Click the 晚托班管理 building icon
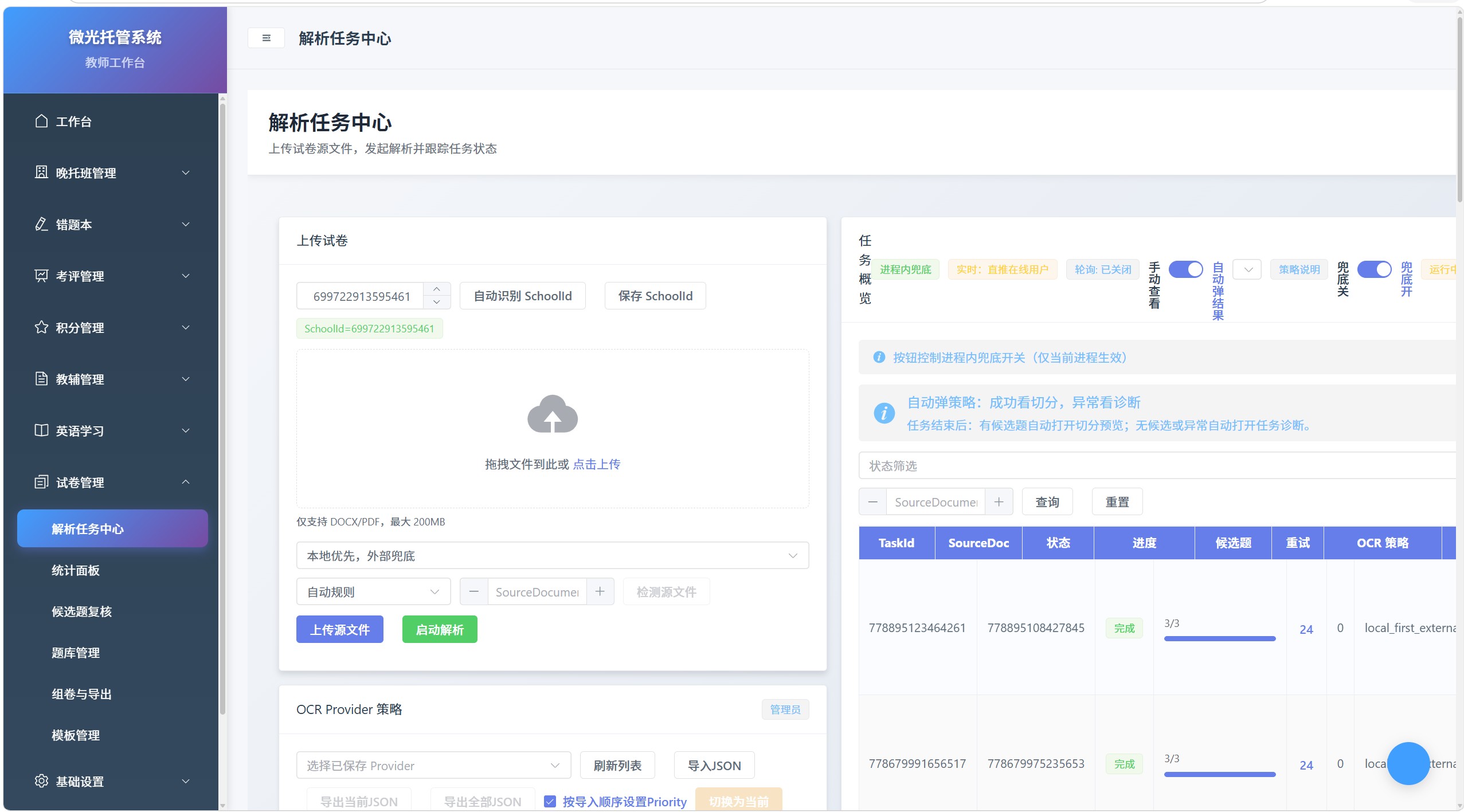This screenshot has height=812, width=1464. [x=41, y=172]
